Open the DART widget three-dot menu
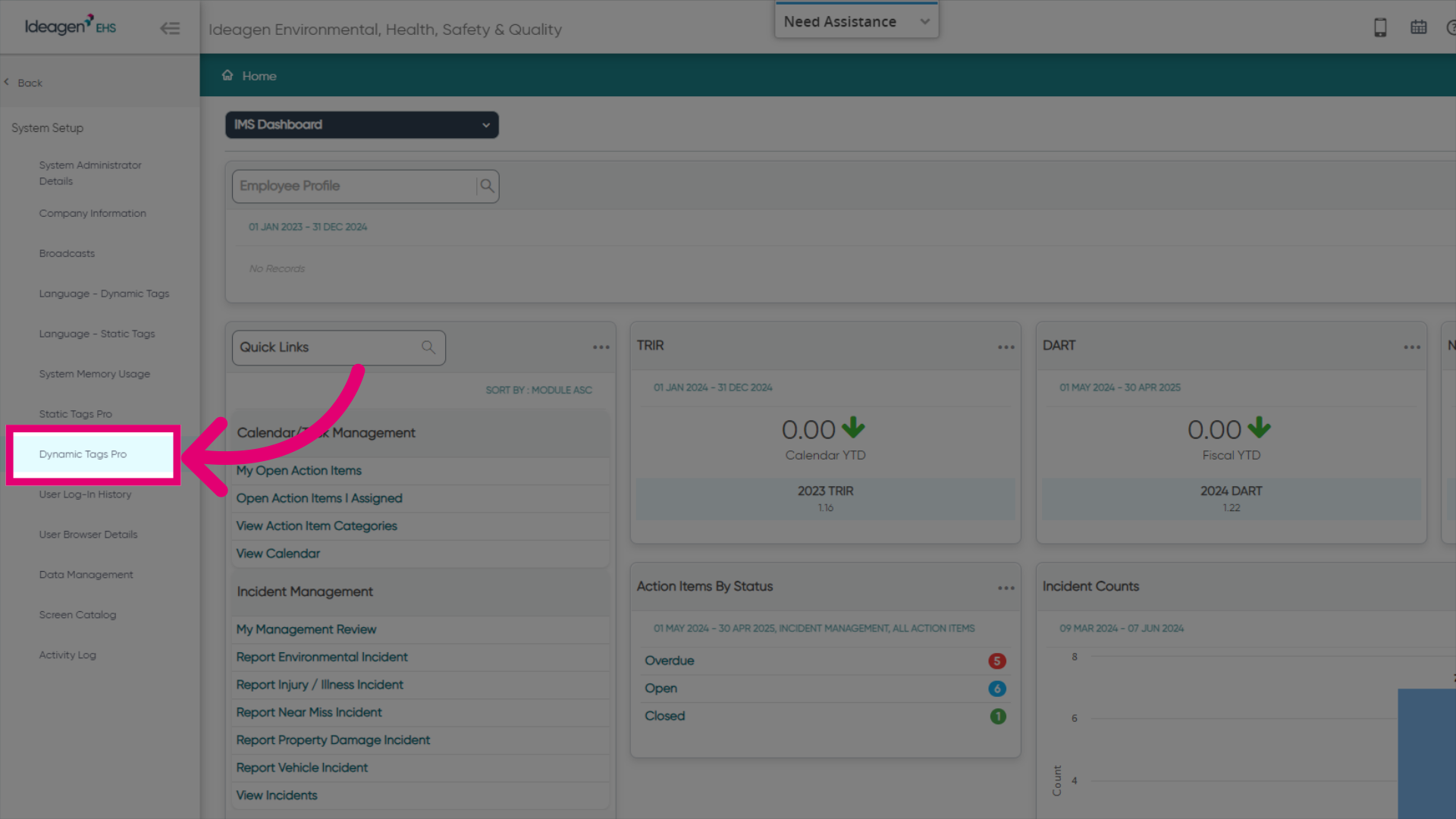This screenshot has height=819, width=1456. point(1412,347)
